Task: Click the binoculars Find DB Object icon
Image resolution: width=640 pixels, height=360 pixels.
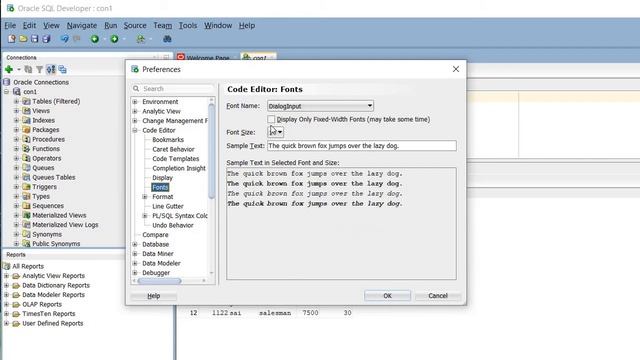Action: [167, 39]
